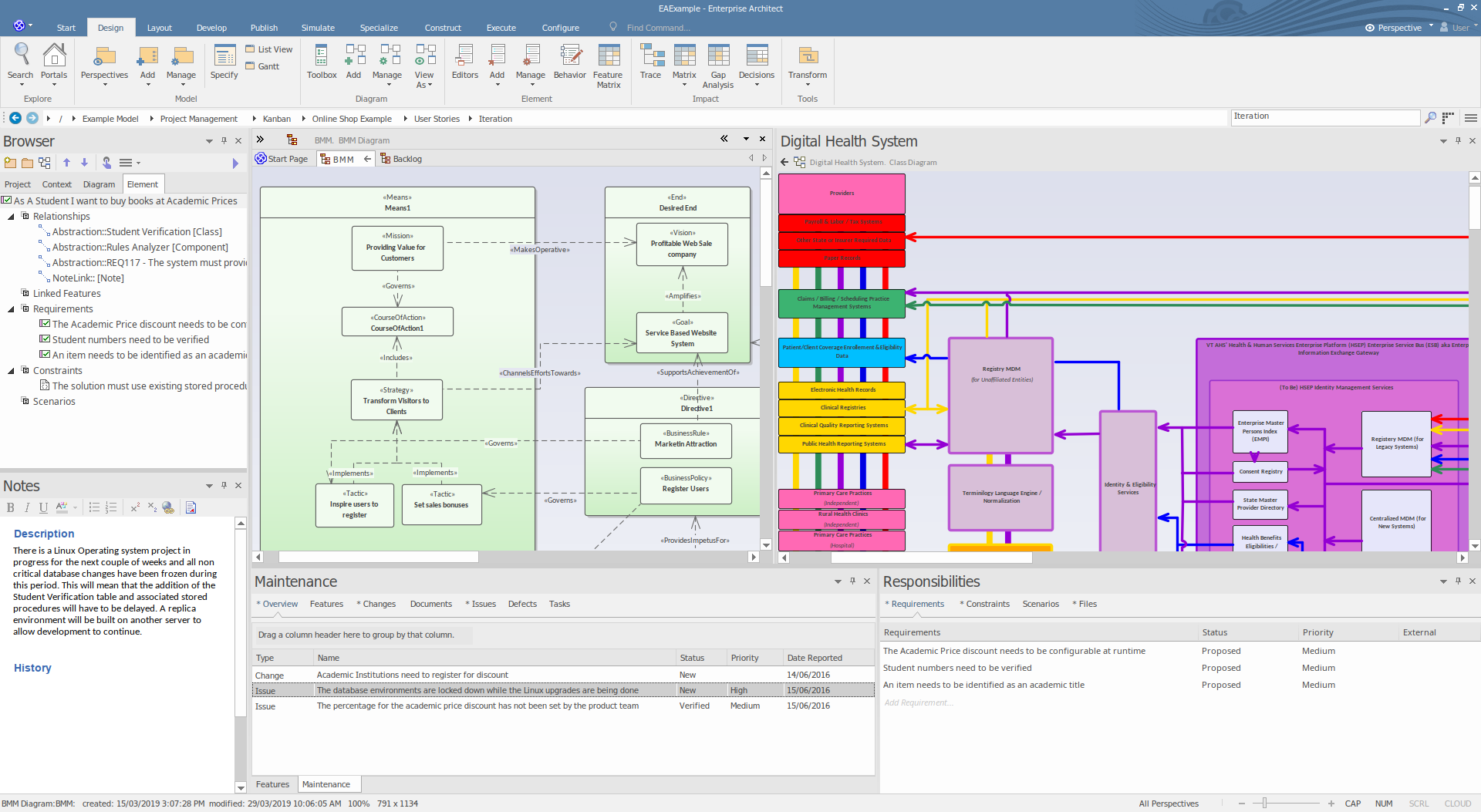Click the Online Shop Example breadcrumb
Screen dimensions: 1481x812
pyautogui.click(x=351, y=119)
